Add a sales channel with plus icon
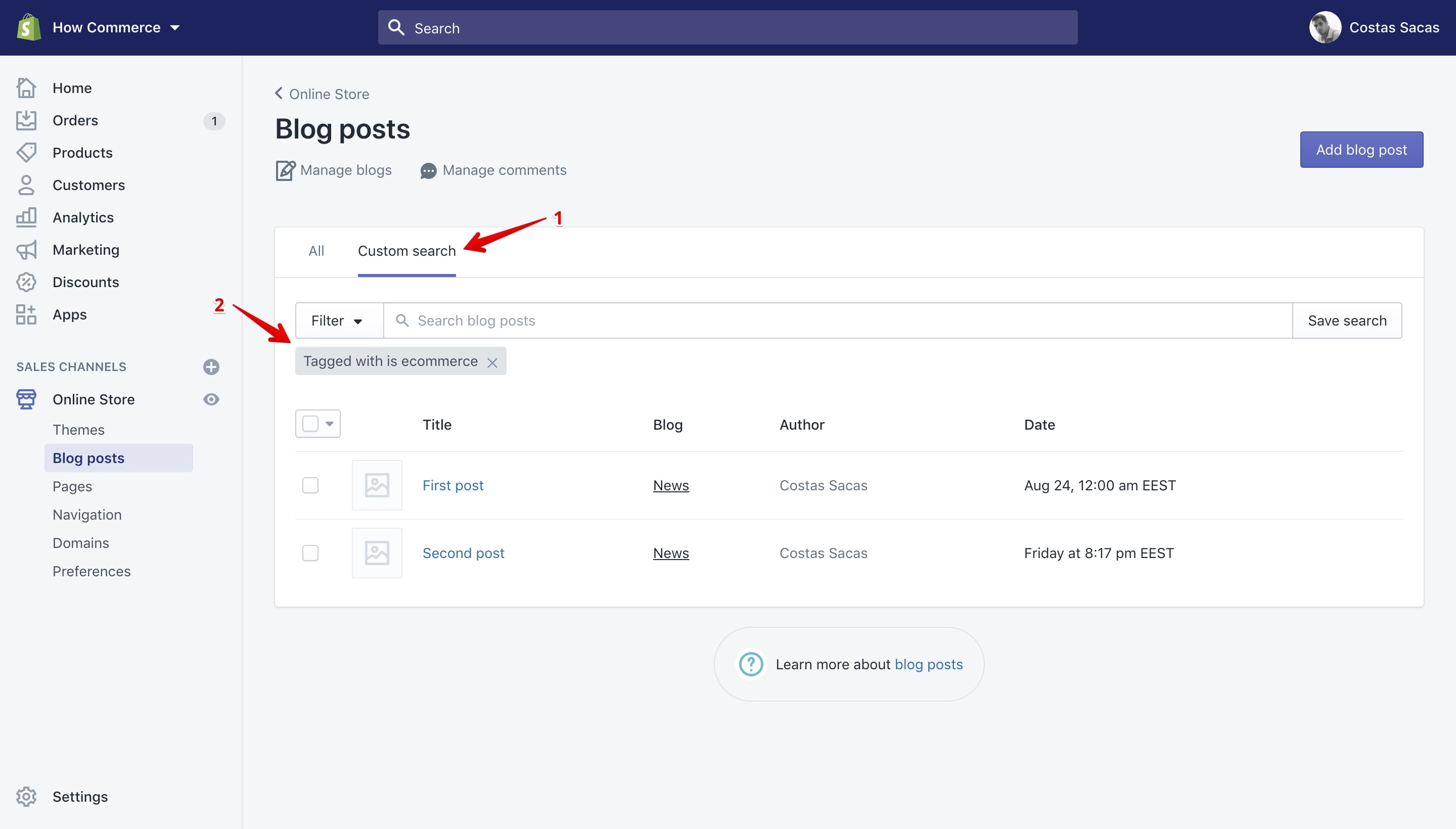The width and height of the screenshot is (1456, 829). coord(211,367)
